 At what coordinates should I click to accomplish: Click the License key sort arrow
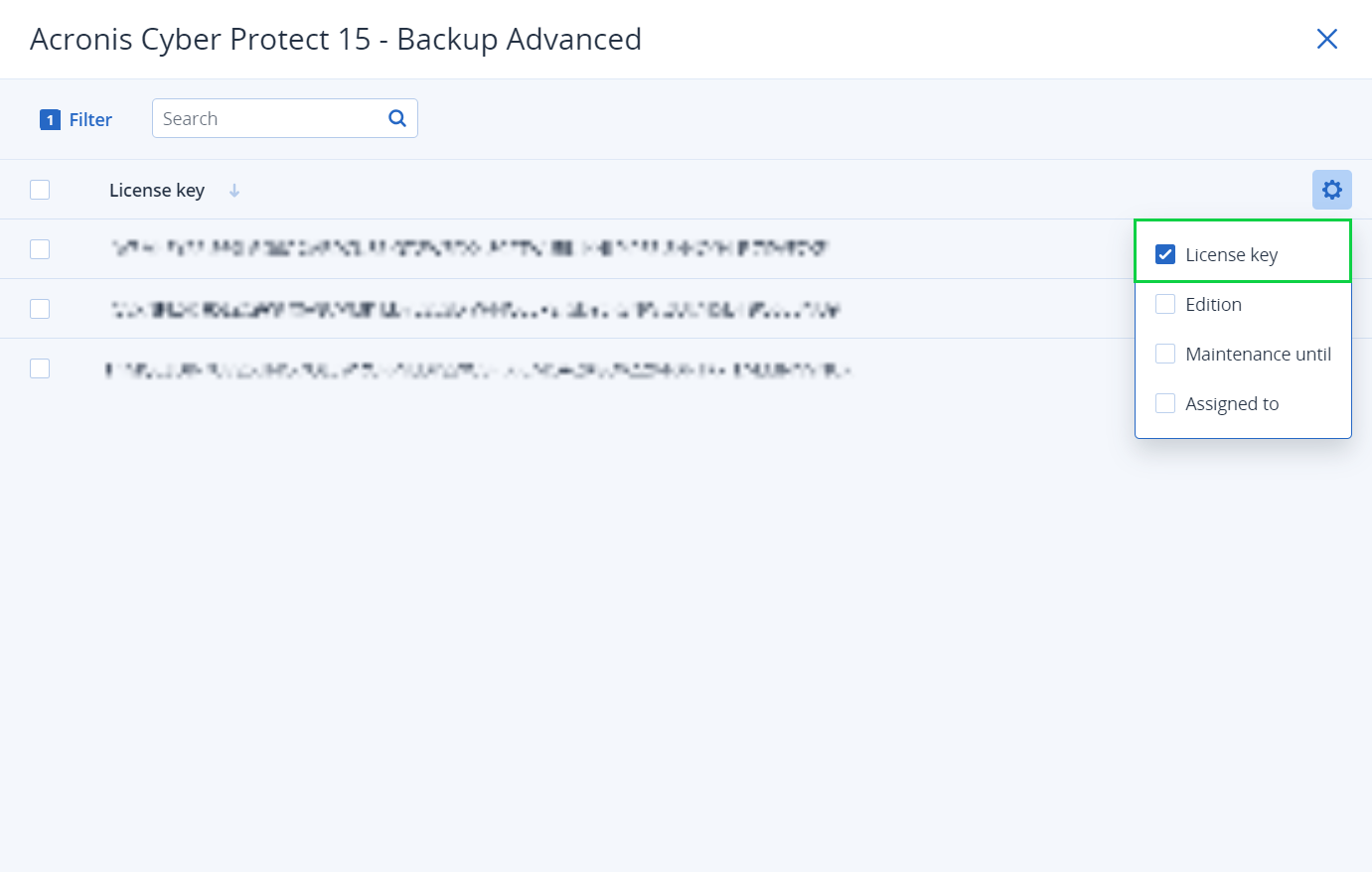234,191
